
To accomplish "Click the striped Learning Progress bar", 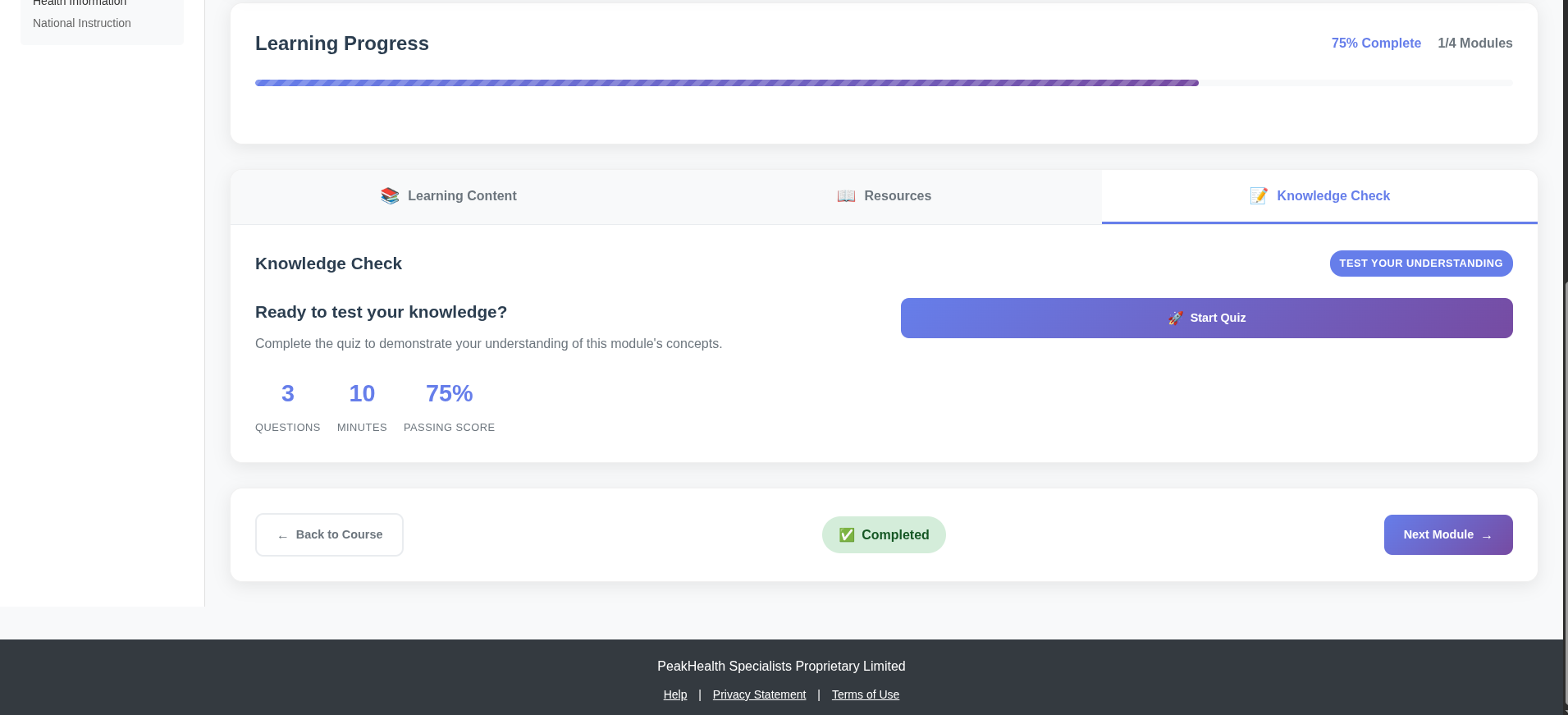I will (726, 83).
